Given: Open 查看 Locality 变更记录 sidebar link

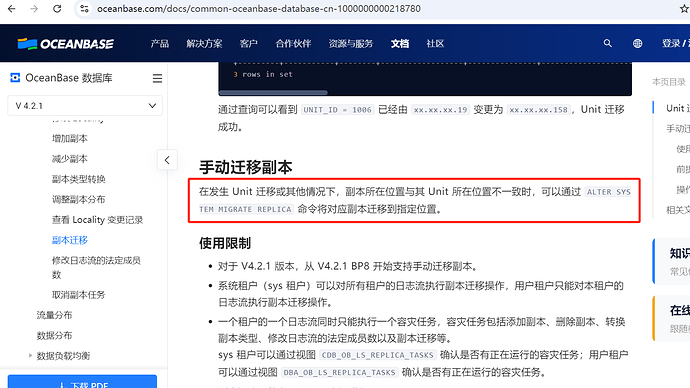Looking at the screenshot, I should [x=97, y=220].
